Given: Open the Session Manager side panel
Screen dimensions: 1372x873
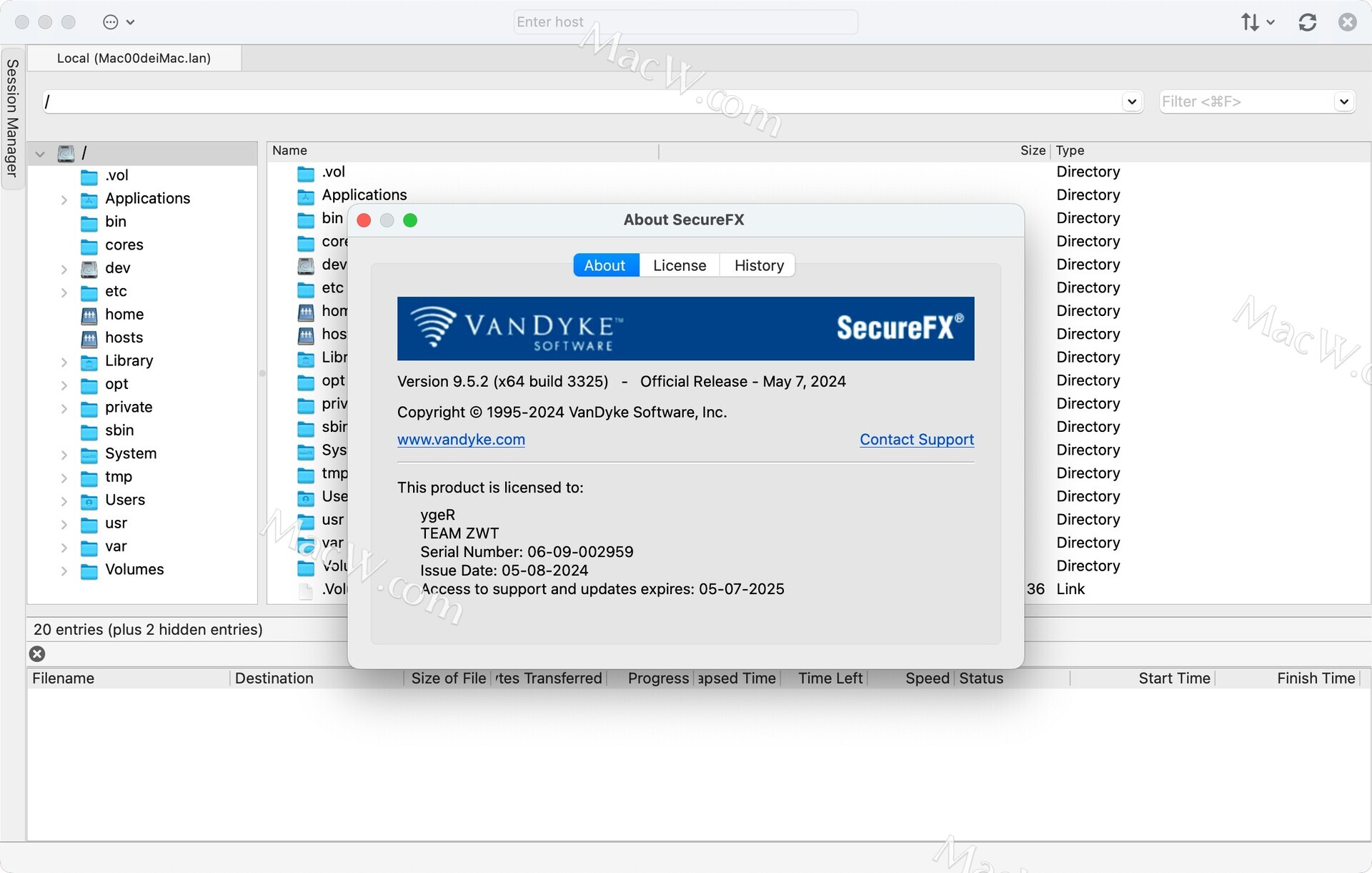Looking at the screenshot, I should coord(12,118).
